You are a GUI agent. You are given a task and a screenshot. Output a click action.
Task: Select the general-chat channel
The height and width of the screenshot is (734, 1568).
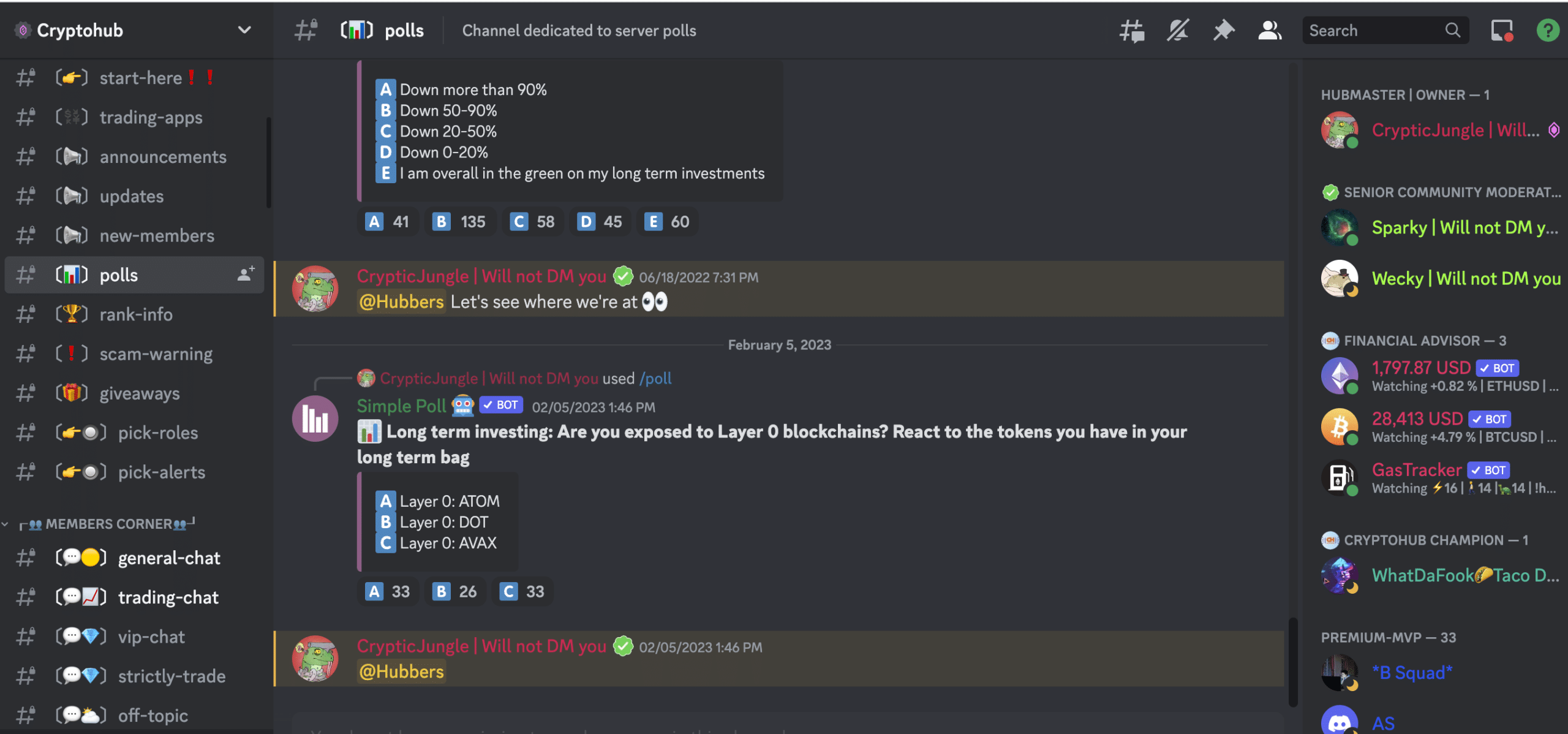pos(168,557)
